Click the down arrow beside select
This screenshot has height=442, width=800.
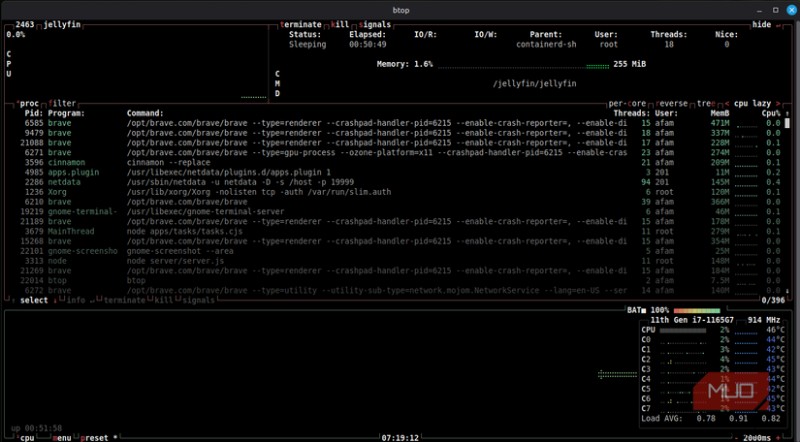click(x=55, y=300)
